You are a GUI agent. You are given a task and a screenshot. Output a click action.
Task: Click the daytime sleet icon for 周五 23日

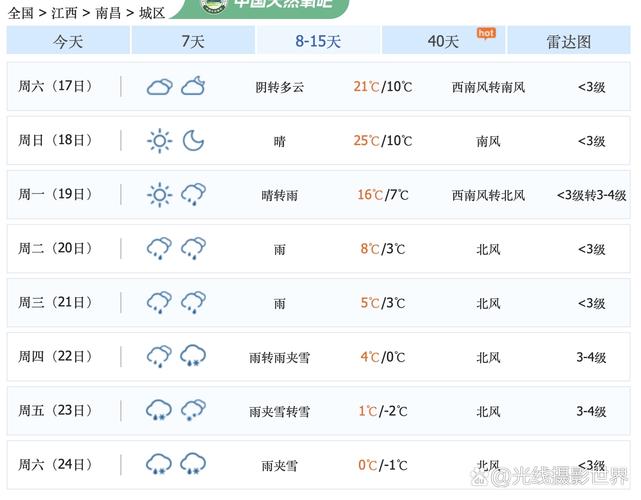[x=159, y=410]
